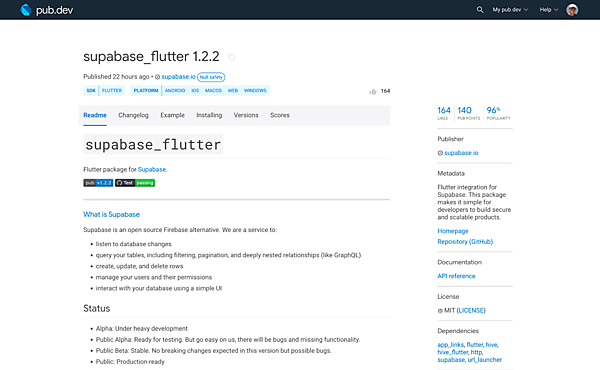Switch to the Changelog tab
Image resolution: width=600 pixels, height=370 pixels.
tap(133, 115)
